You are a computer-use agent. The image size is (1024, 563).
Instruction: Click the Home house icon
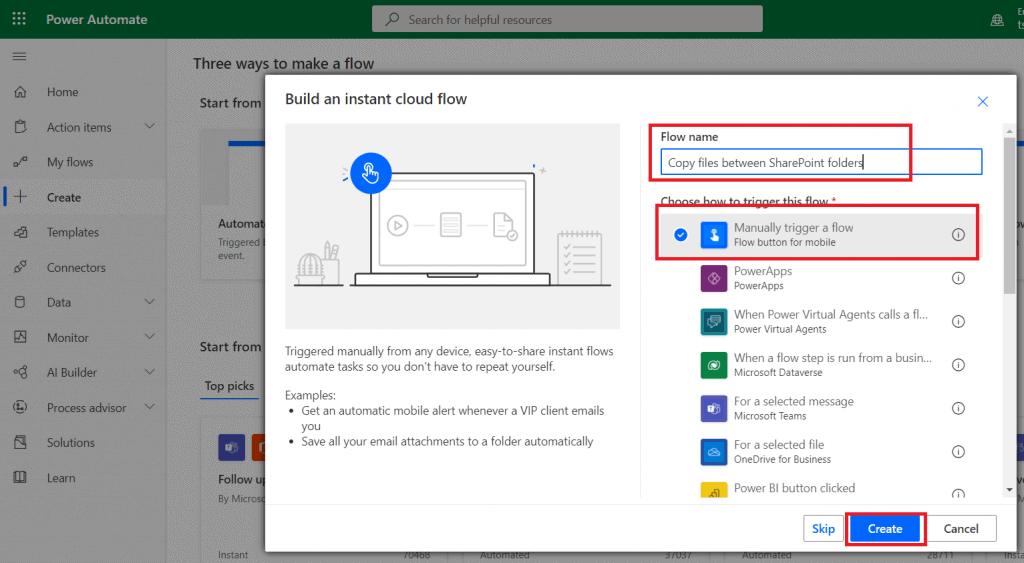pos(20,92)
